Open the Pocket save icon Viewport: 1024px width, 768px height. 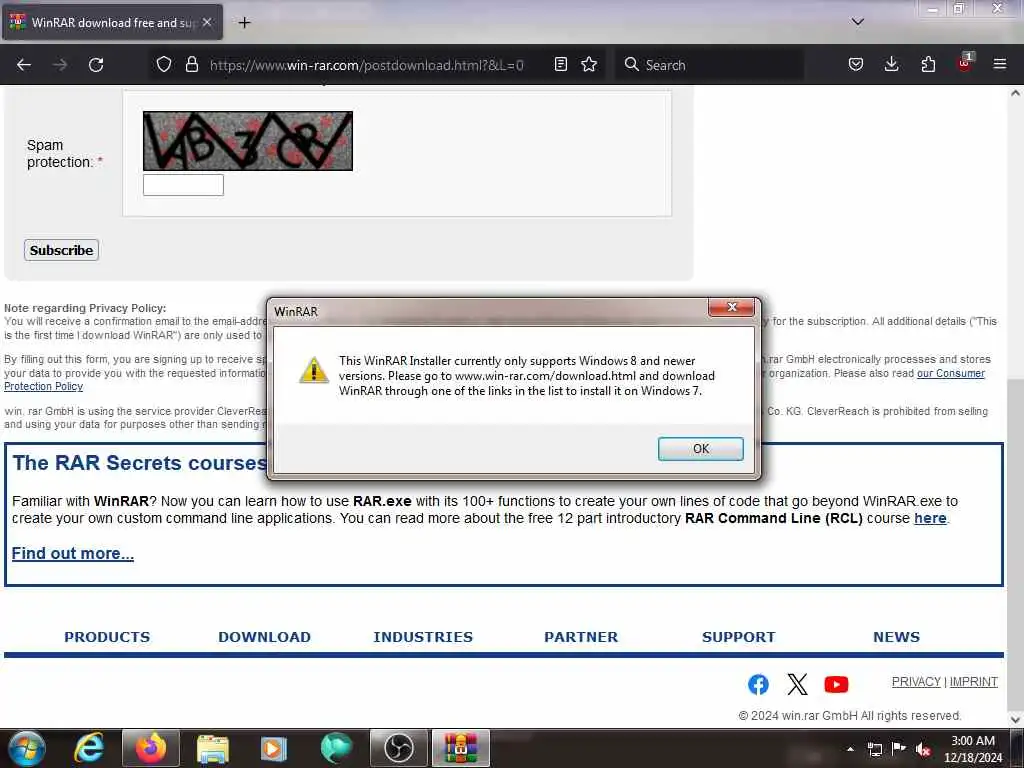(x=856, y=64)
